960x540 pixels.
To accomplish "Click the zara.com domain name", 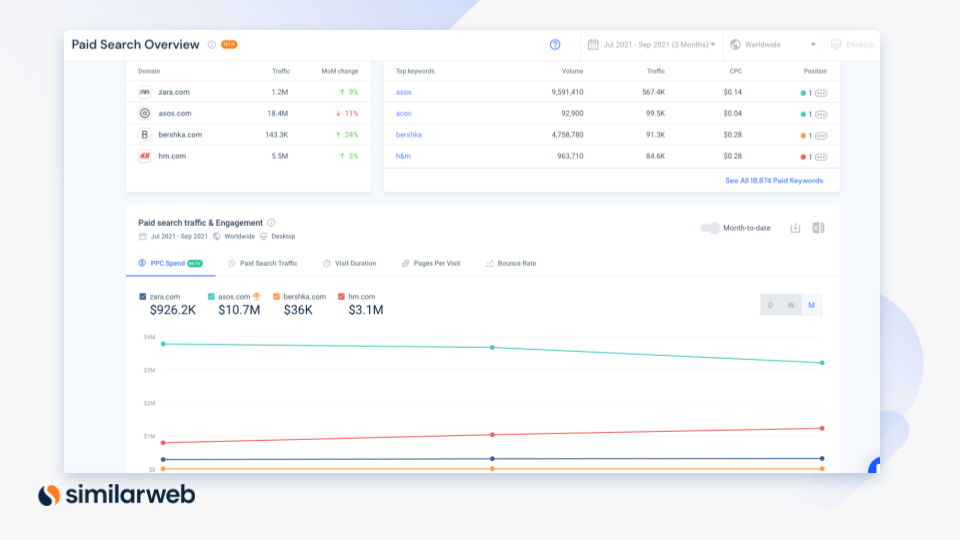I will pos(174,92).
